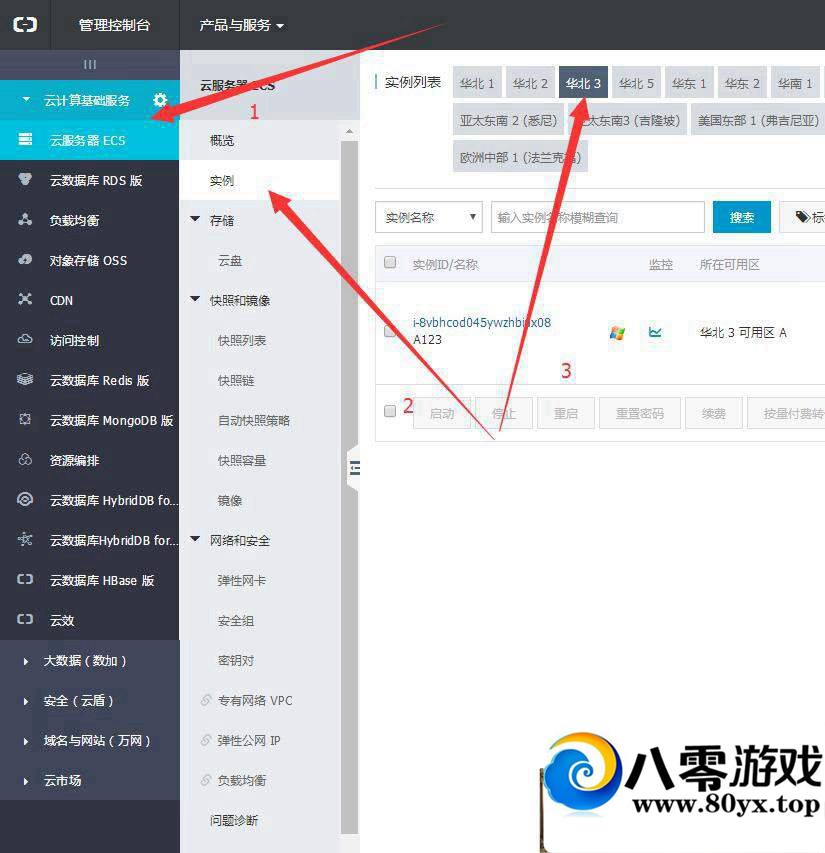This screenshot has width=825, height=853.
Task: Switch to the 华北 1 region tab
Action: [477, 83]
